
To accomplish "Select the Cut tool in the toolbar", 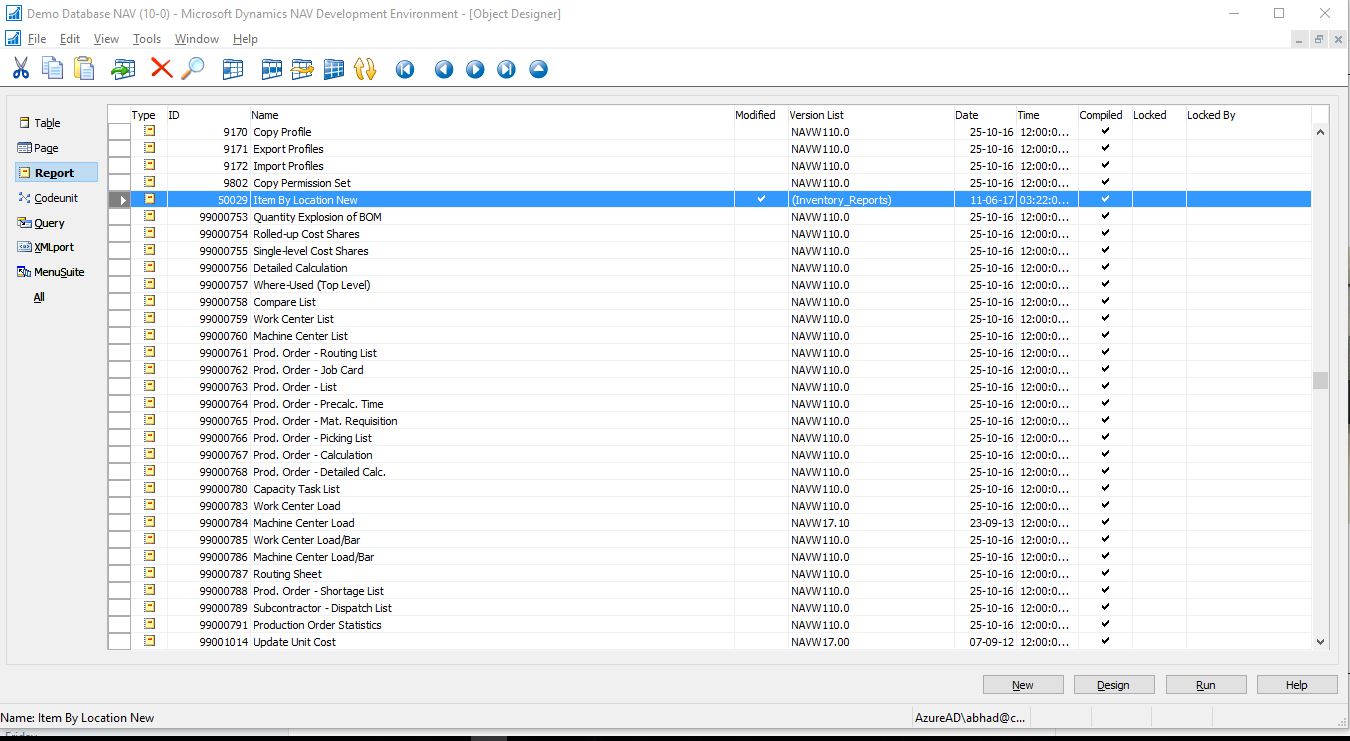I will (20, 68).
